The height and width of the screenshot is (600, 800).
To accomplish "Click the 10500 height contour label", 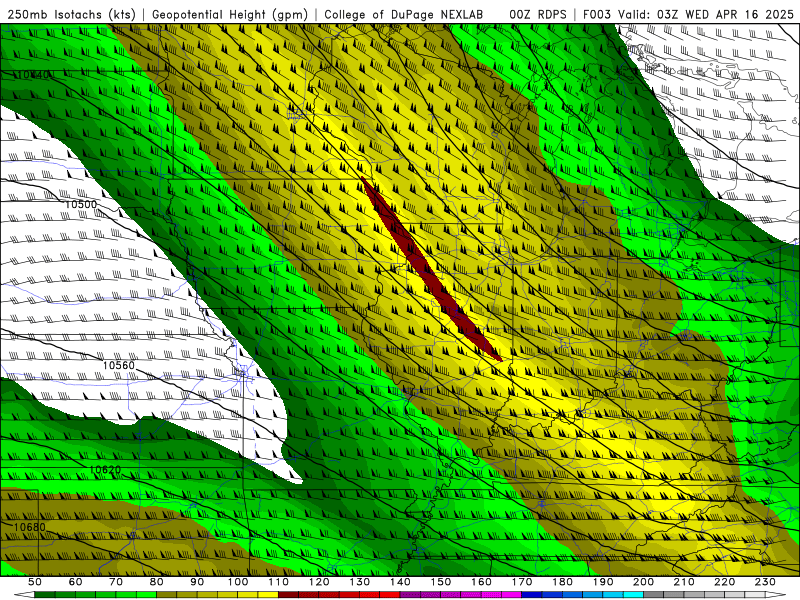I will [x=81, y=205].
